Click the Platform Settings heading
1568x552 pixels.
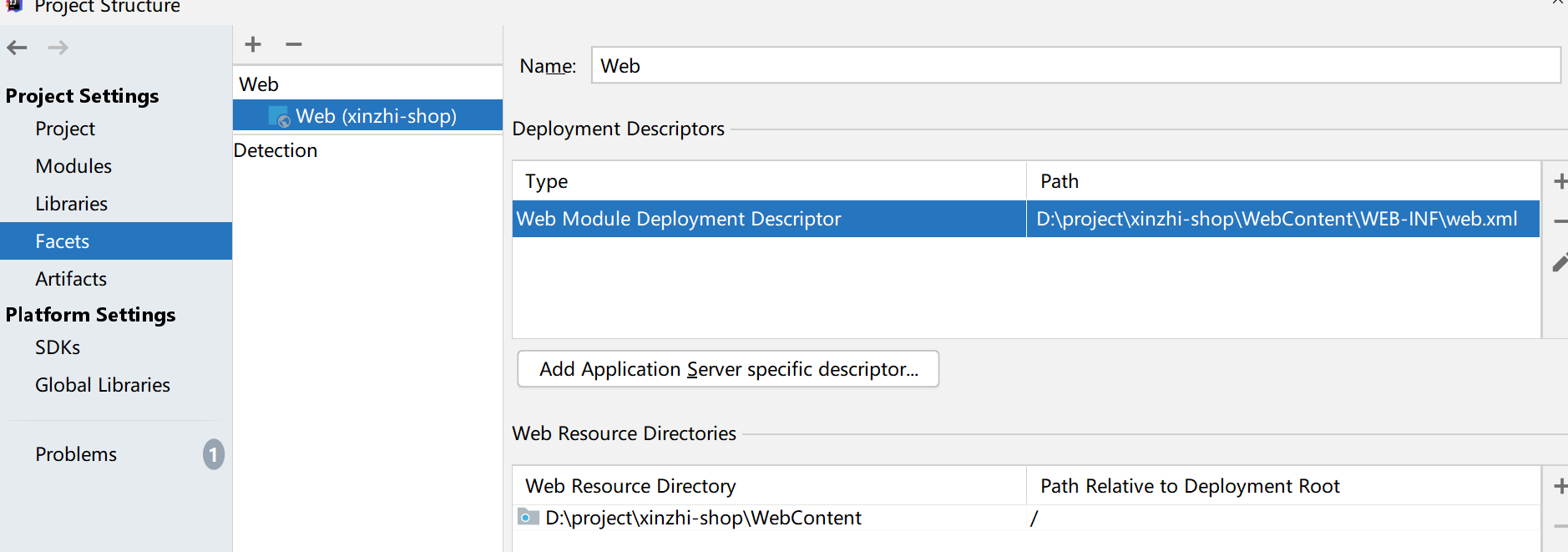tap(90, 315)
